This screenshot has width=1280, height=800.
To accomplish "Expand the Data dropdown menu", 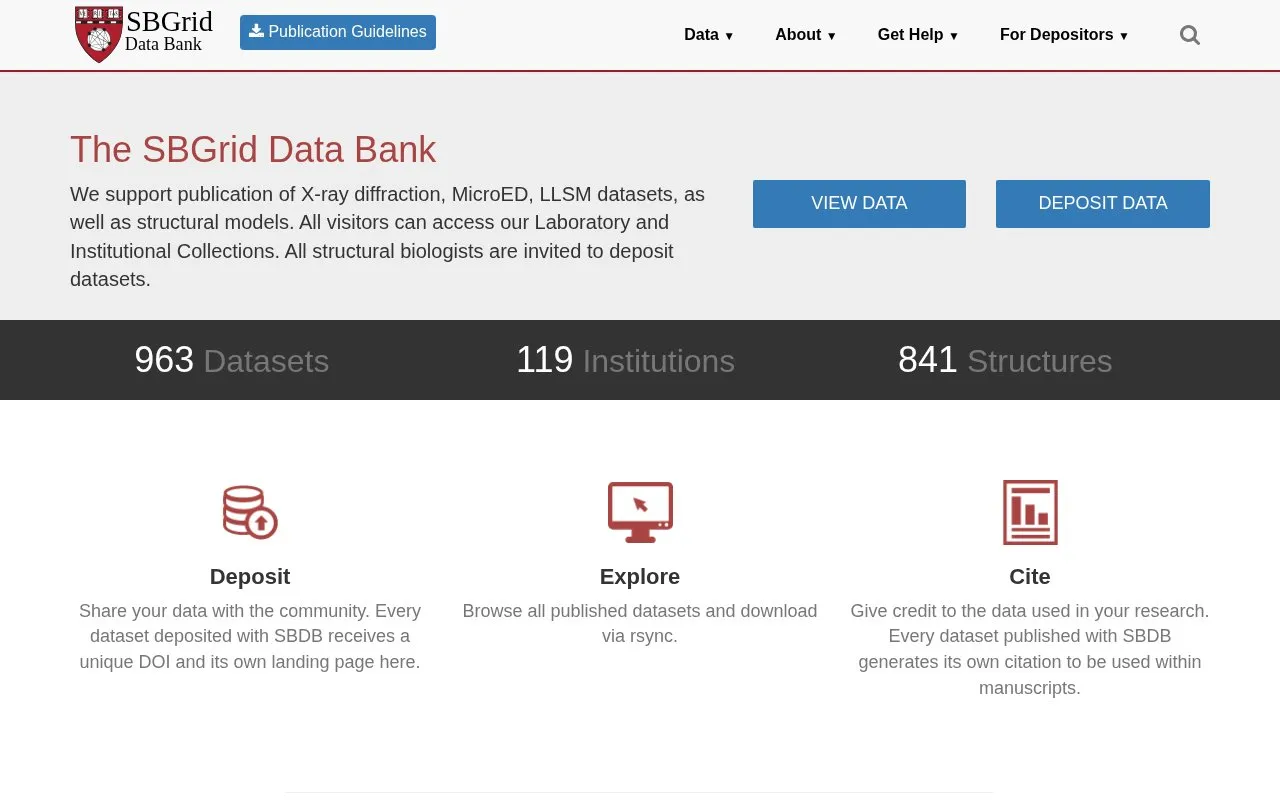I will [709, 35].
